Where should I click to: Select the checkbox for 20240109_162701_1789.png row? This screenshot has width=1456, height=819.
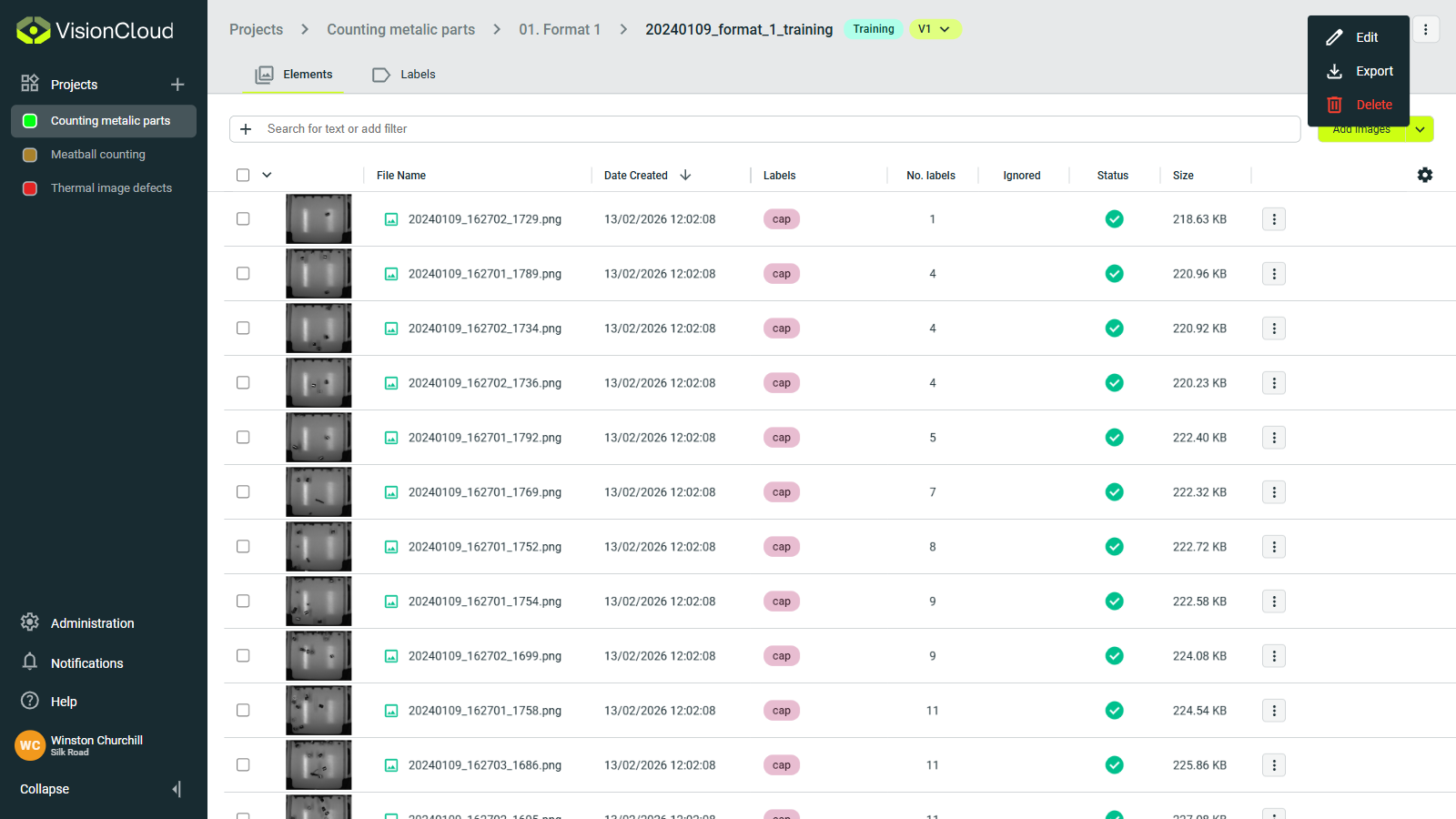point(243,273)
